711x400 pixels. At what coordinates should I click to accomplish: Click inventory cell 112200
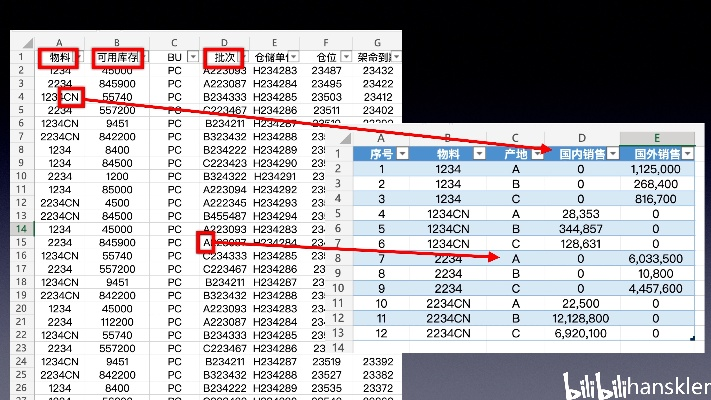(x=117, y=322)
